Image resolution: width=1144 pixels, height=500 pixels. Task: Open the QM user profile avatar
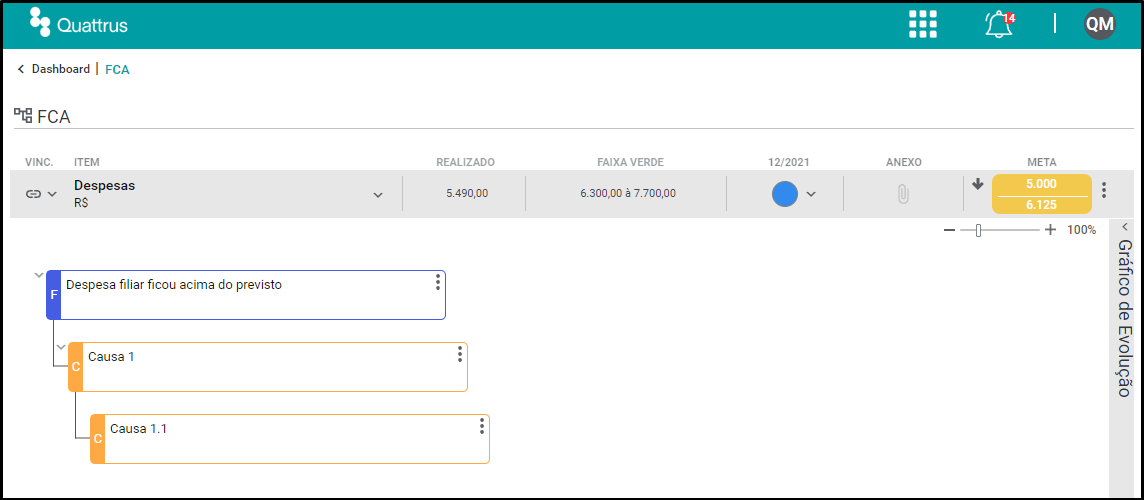tap(1099, 24)
